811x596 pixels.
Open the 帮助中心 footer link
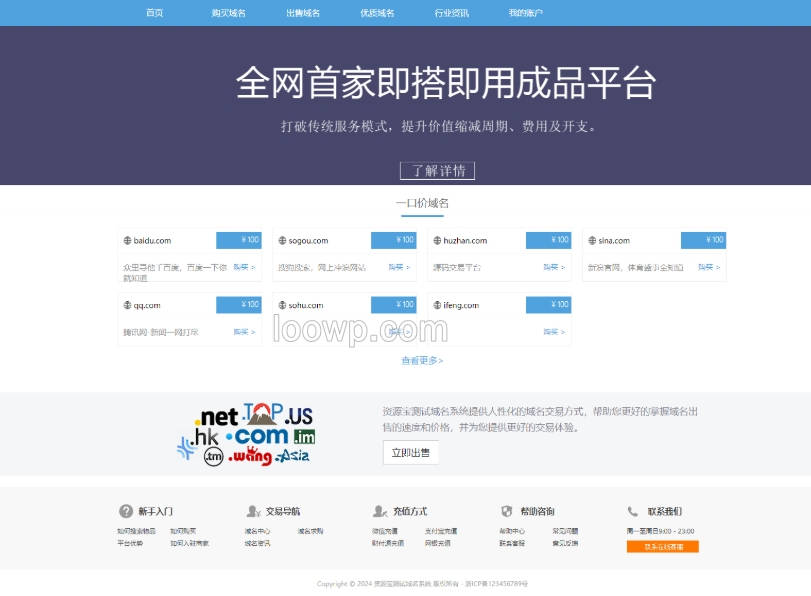point(512,531)
